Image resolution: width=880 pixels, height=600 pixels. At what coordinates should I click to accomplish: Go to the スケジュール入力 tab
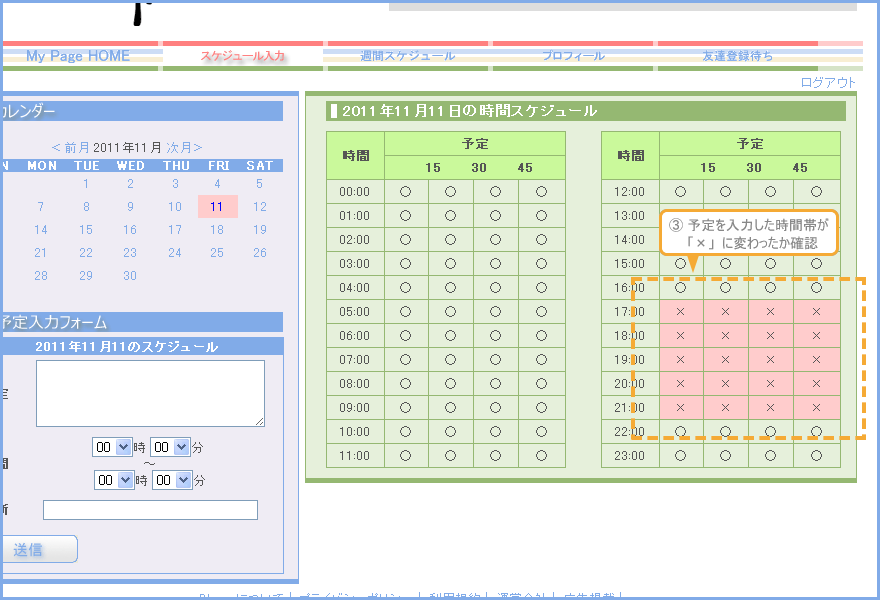point(243,56)
